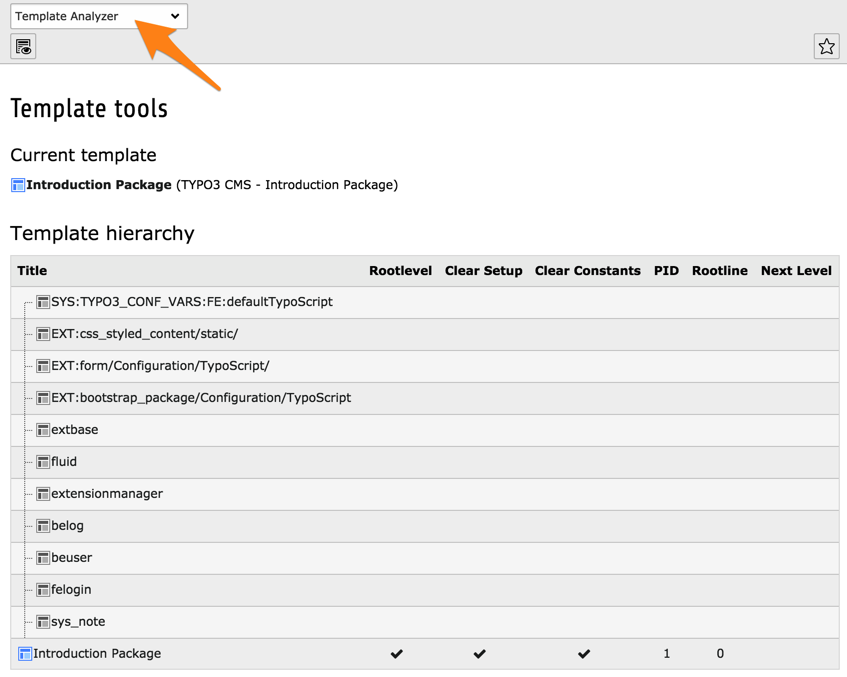
Task: Click Rootlevel checkmark for Introduction Package
Action: 397,654
